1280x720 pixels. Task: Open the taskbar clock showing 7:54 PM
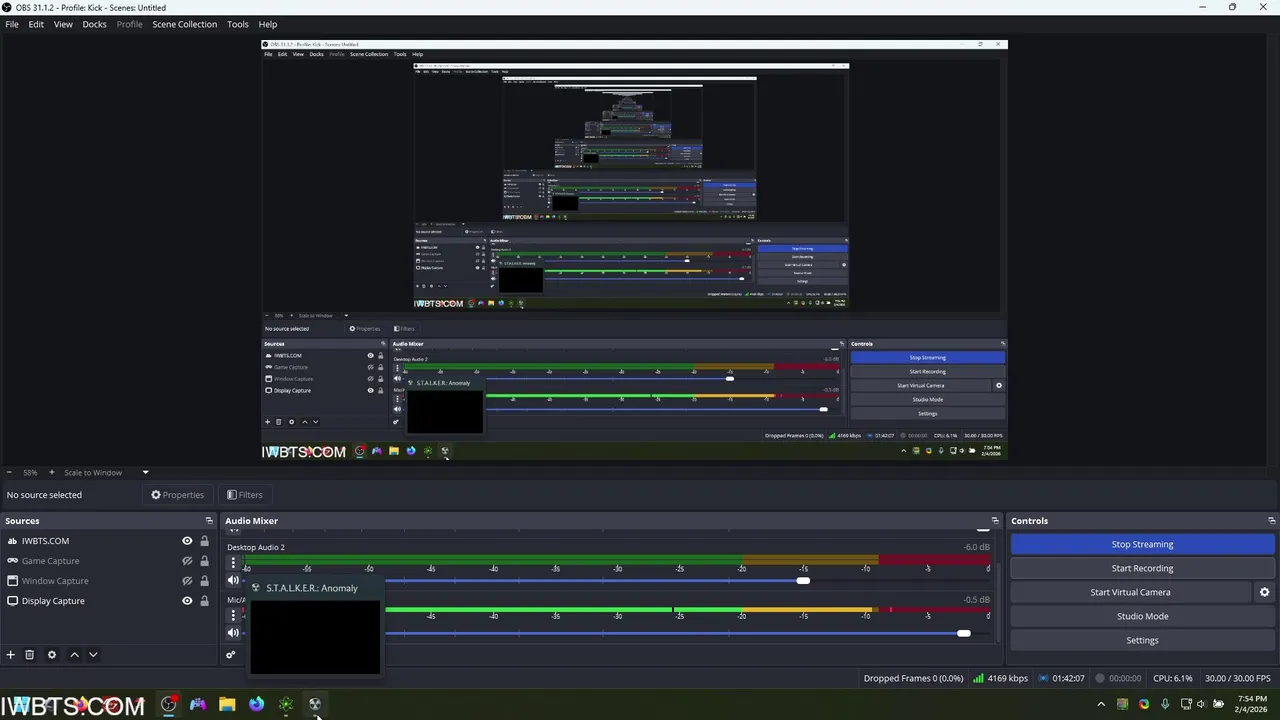coord(1252,704)
